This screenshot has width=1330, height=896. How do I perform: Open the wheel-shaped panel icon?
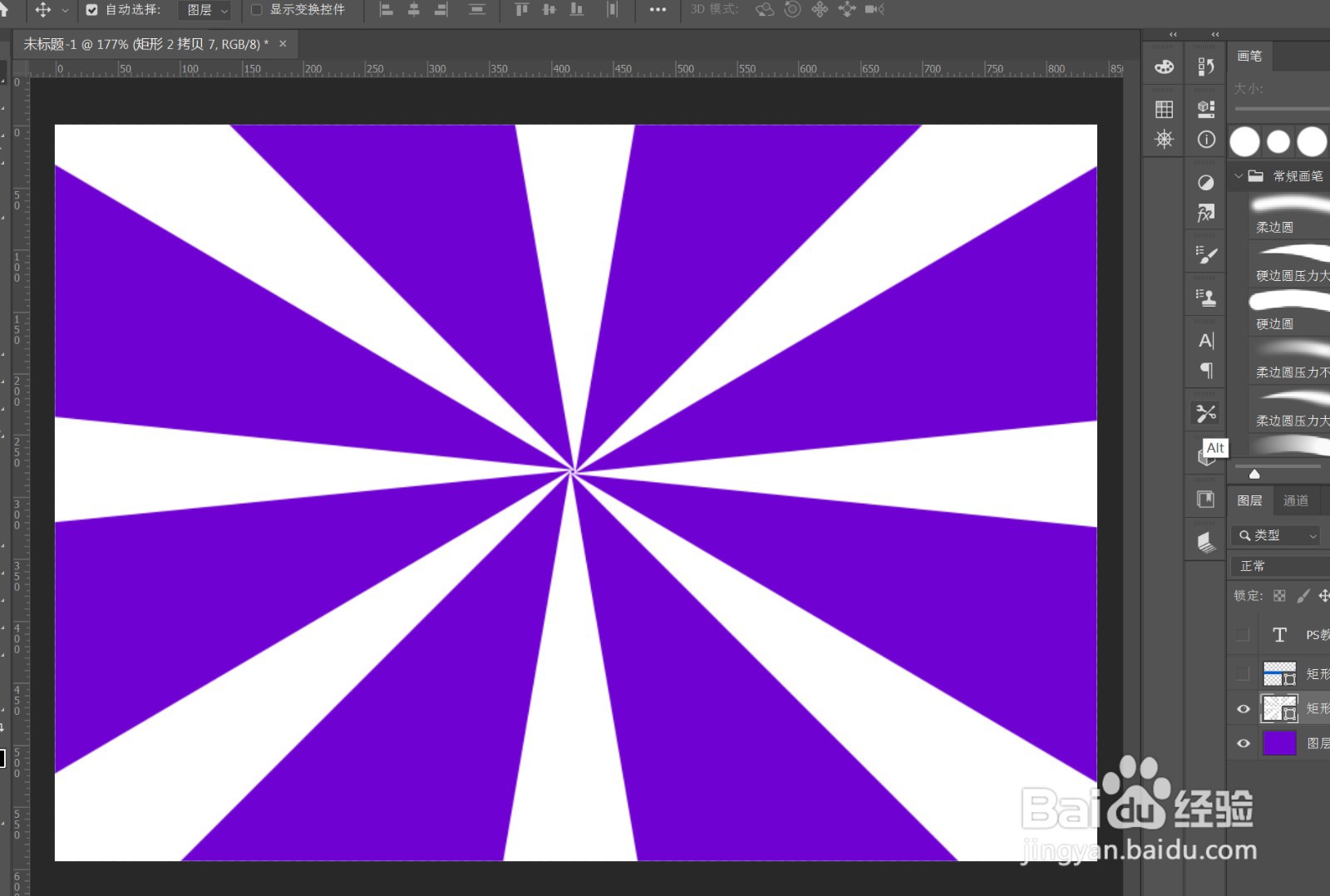tap(1164, 139)
